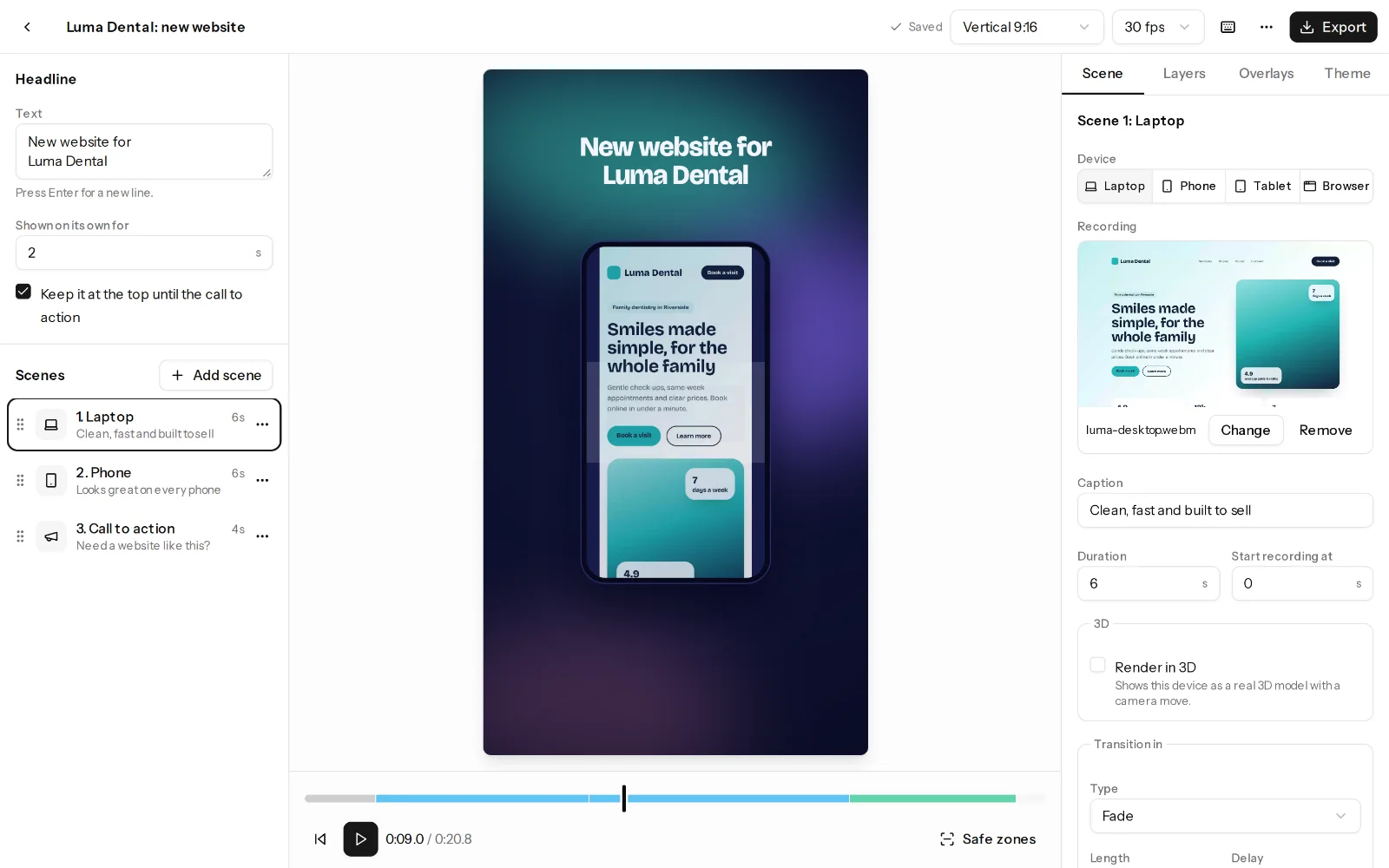Click the Shown on its own for field
This screenshot has height=868, width=1389.
pos(144,253)
